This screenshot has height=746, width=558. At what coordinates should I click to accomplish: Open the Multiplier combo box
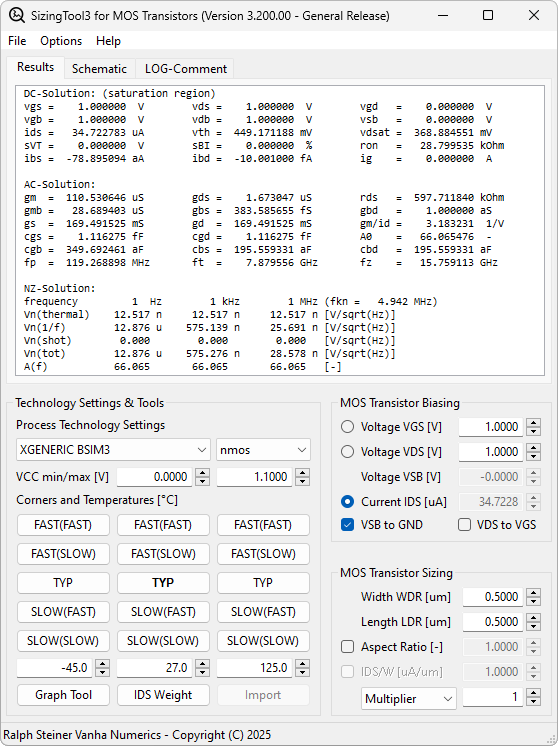point(409,698)
